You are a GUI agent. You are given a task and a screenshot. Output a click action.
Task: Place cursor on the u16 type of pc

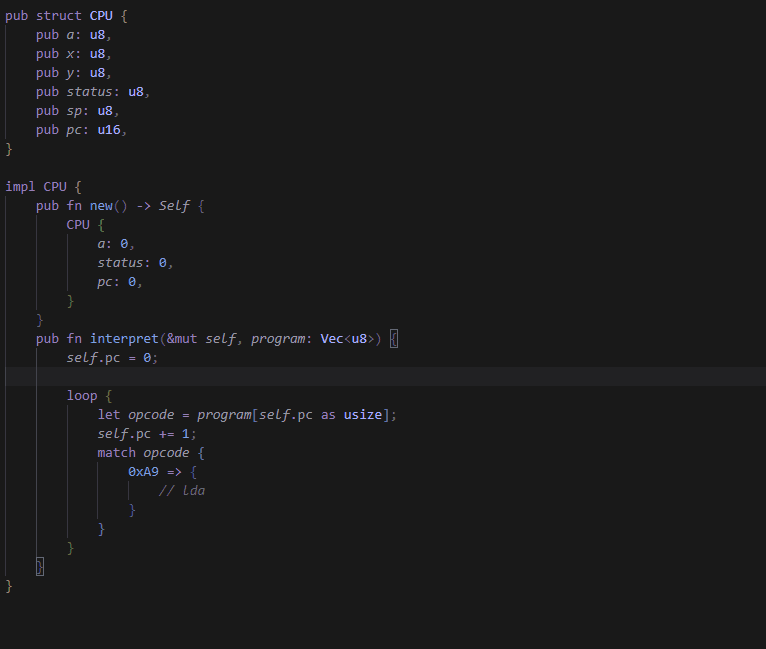click(112, 130)
